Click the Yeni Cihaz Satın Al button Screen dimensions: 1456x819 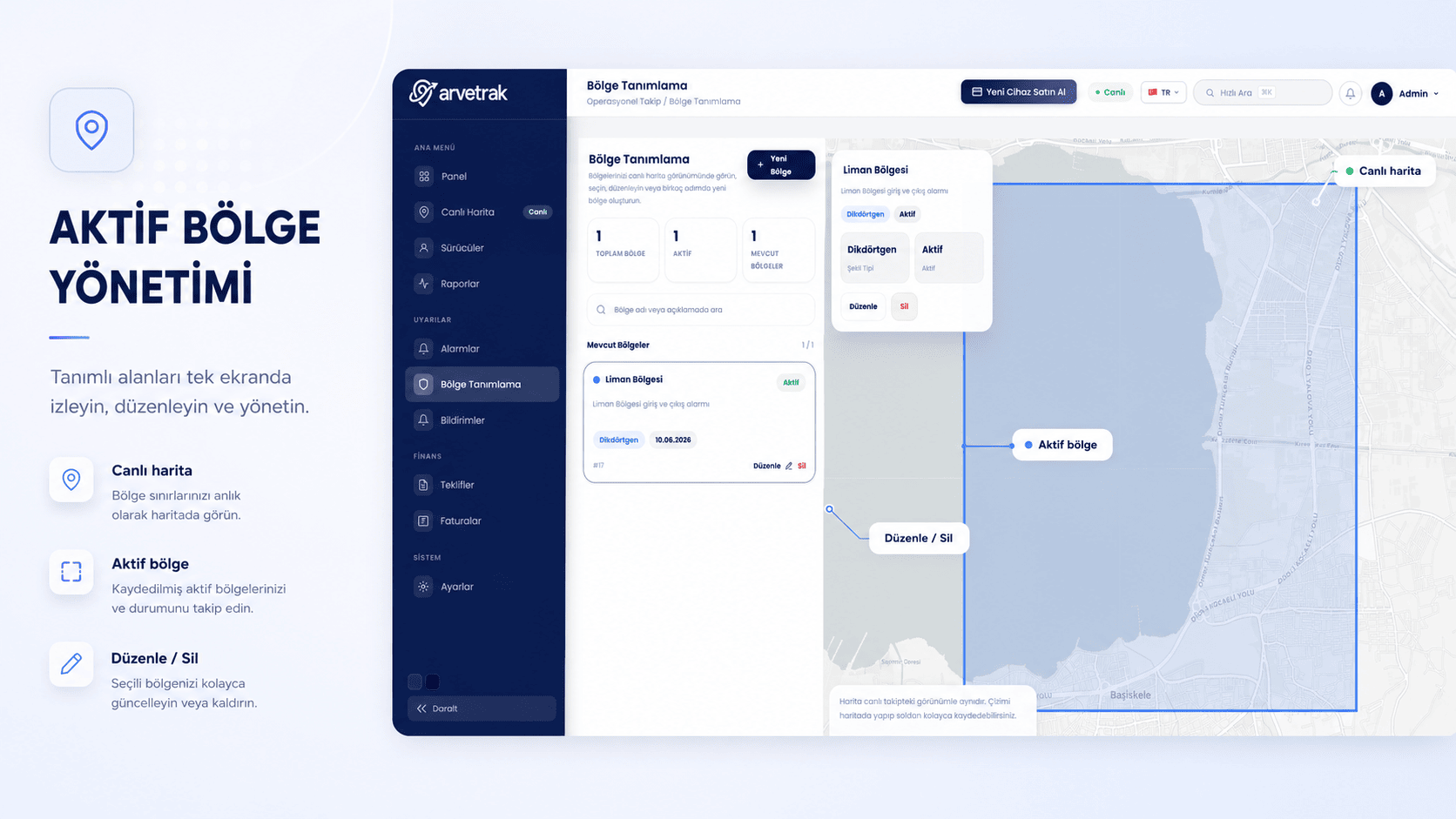(1019, 92)
